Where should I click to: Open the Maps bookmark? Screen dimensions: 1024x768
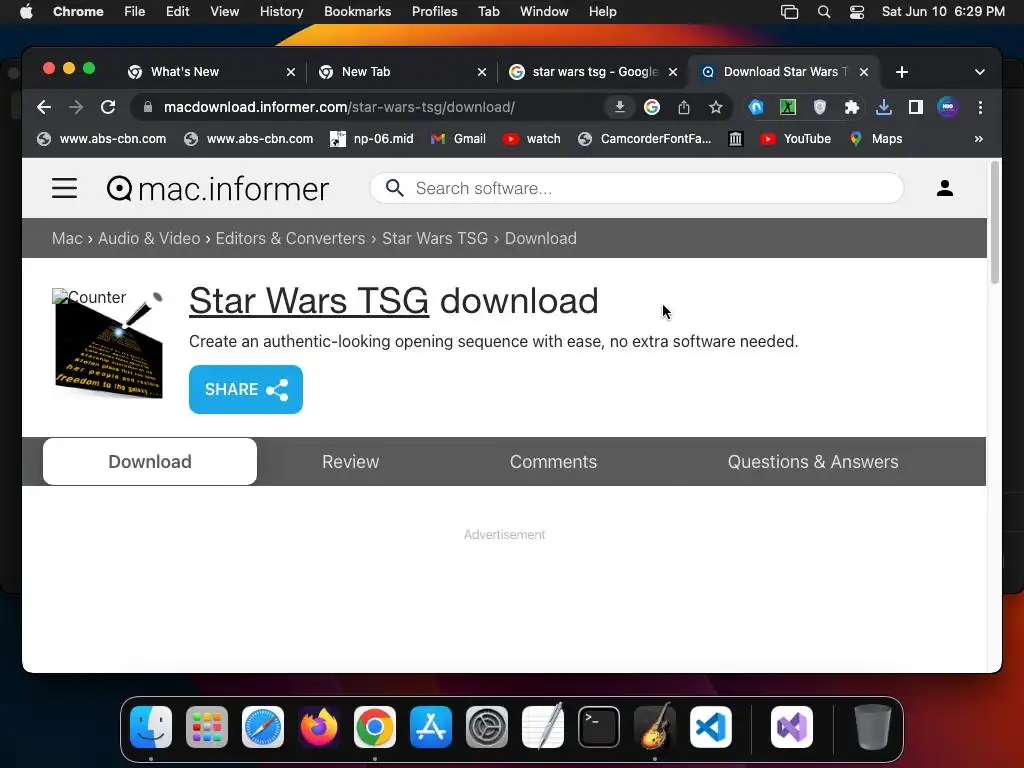point(875,138)
